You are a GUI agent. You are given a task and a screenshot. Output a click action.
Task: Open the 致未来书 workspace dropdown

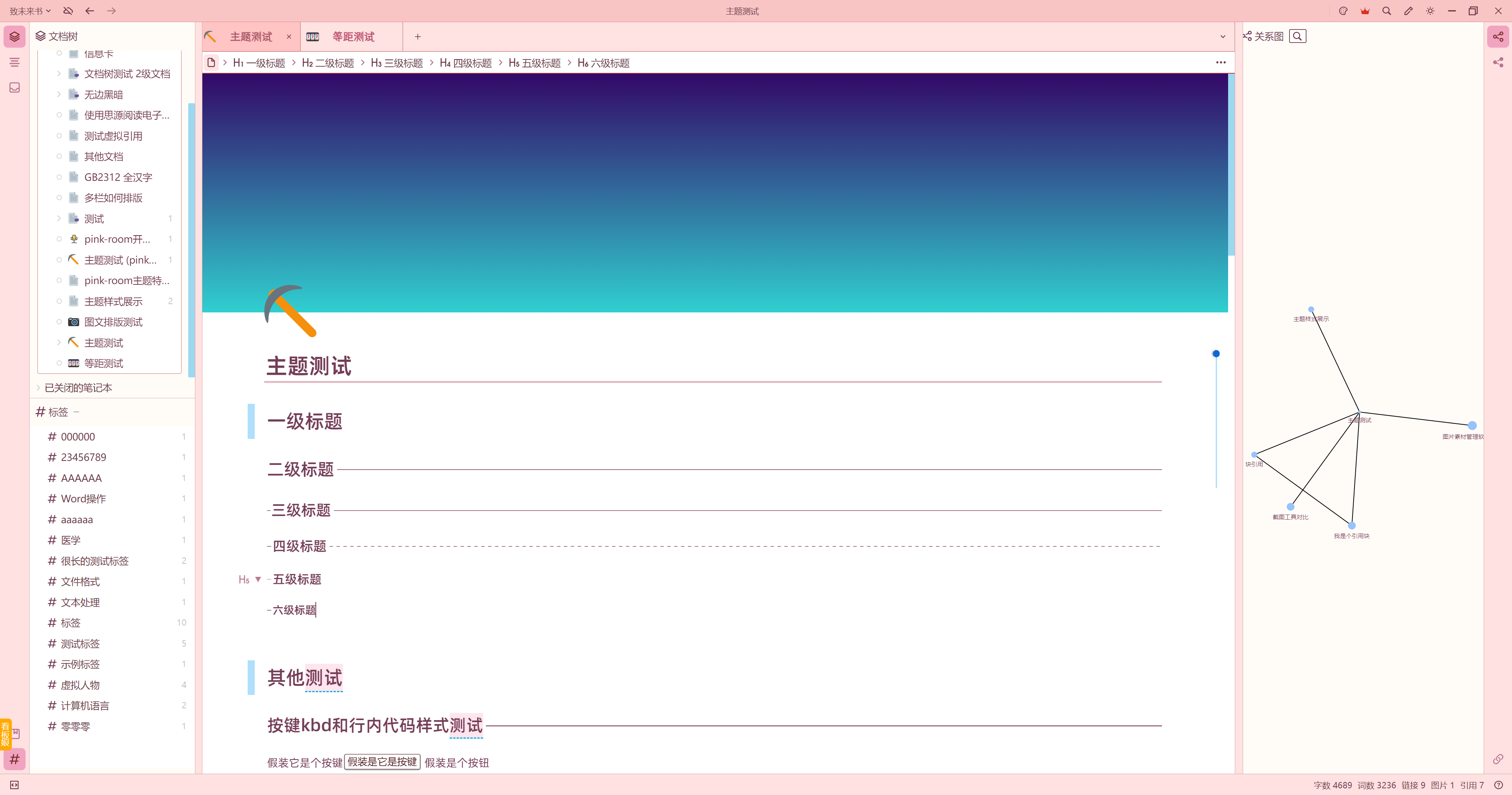click(30, 11)
